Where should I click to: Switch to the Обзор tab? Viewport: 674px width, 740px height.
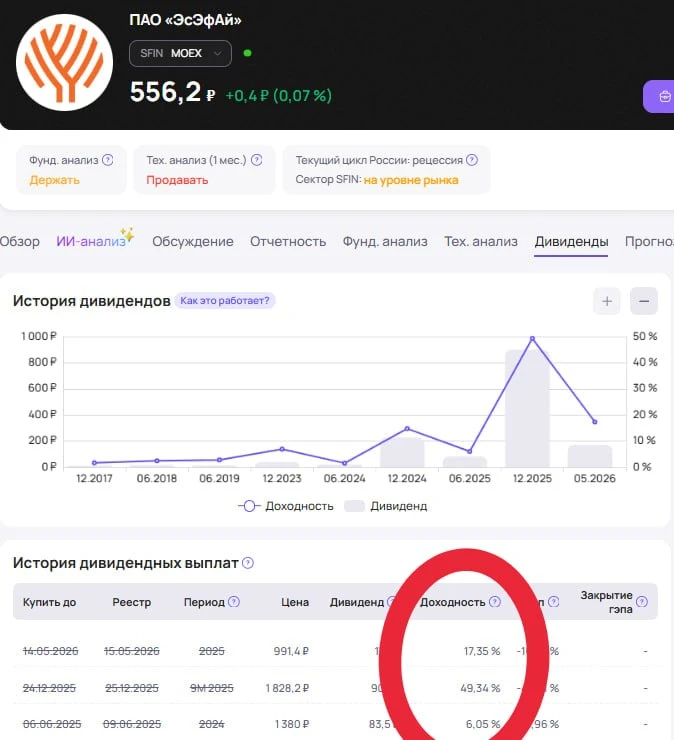pyautogui.click(x=19, y=241)
